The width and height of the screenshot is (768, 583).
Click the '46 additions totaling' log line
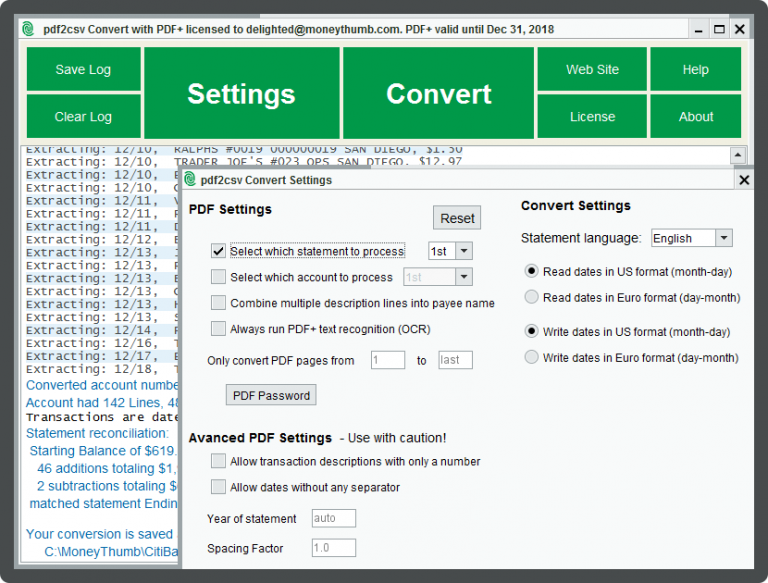click(107, 468)
